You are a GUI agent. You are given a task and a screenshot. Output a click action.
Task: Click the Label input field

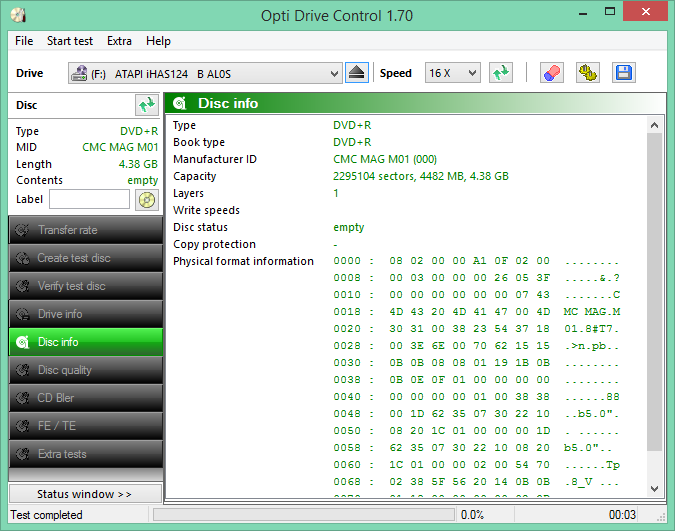point(89,199)
